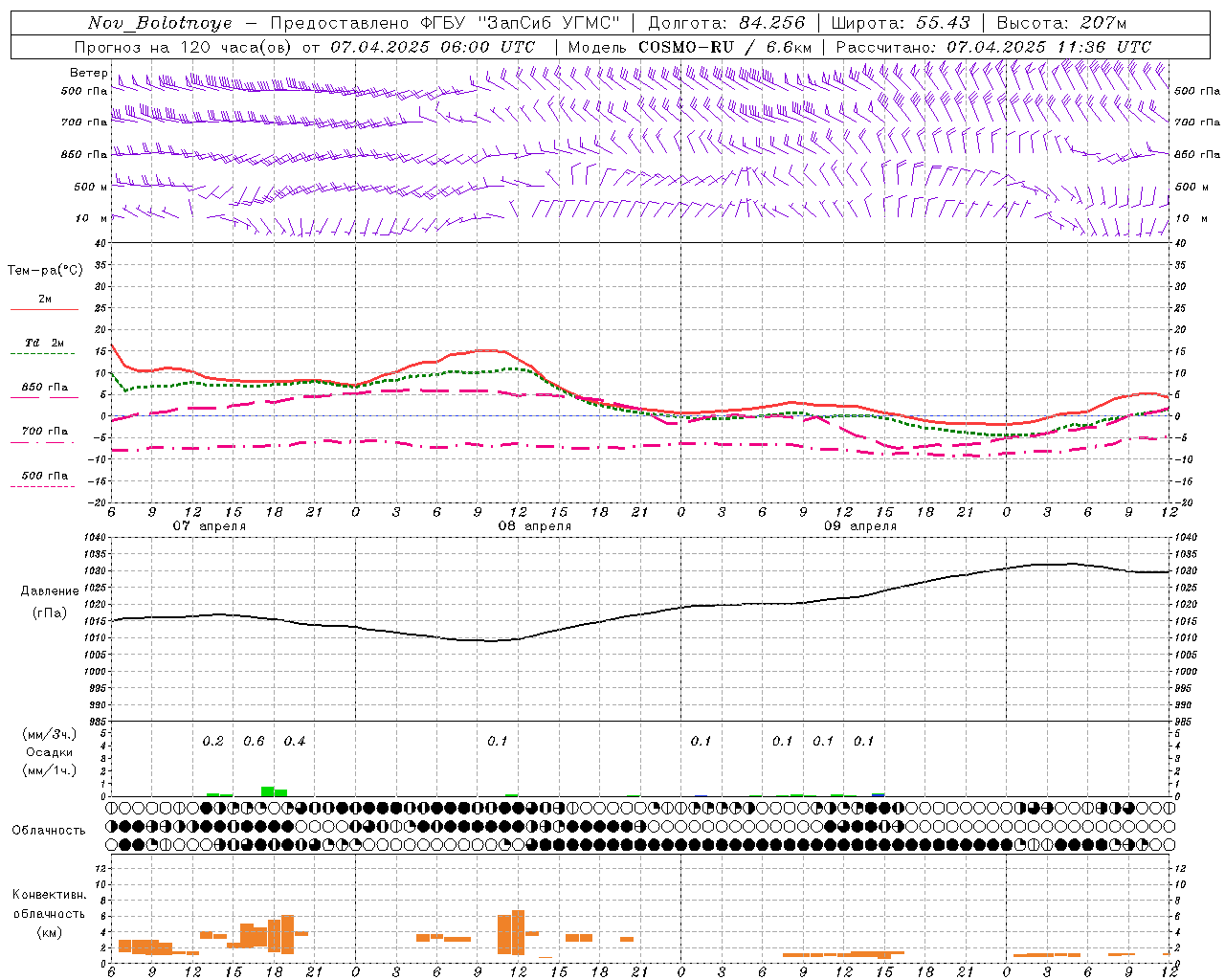Click the Конвективн. panel label
The image size is (1225, 980).
point(49,895)
